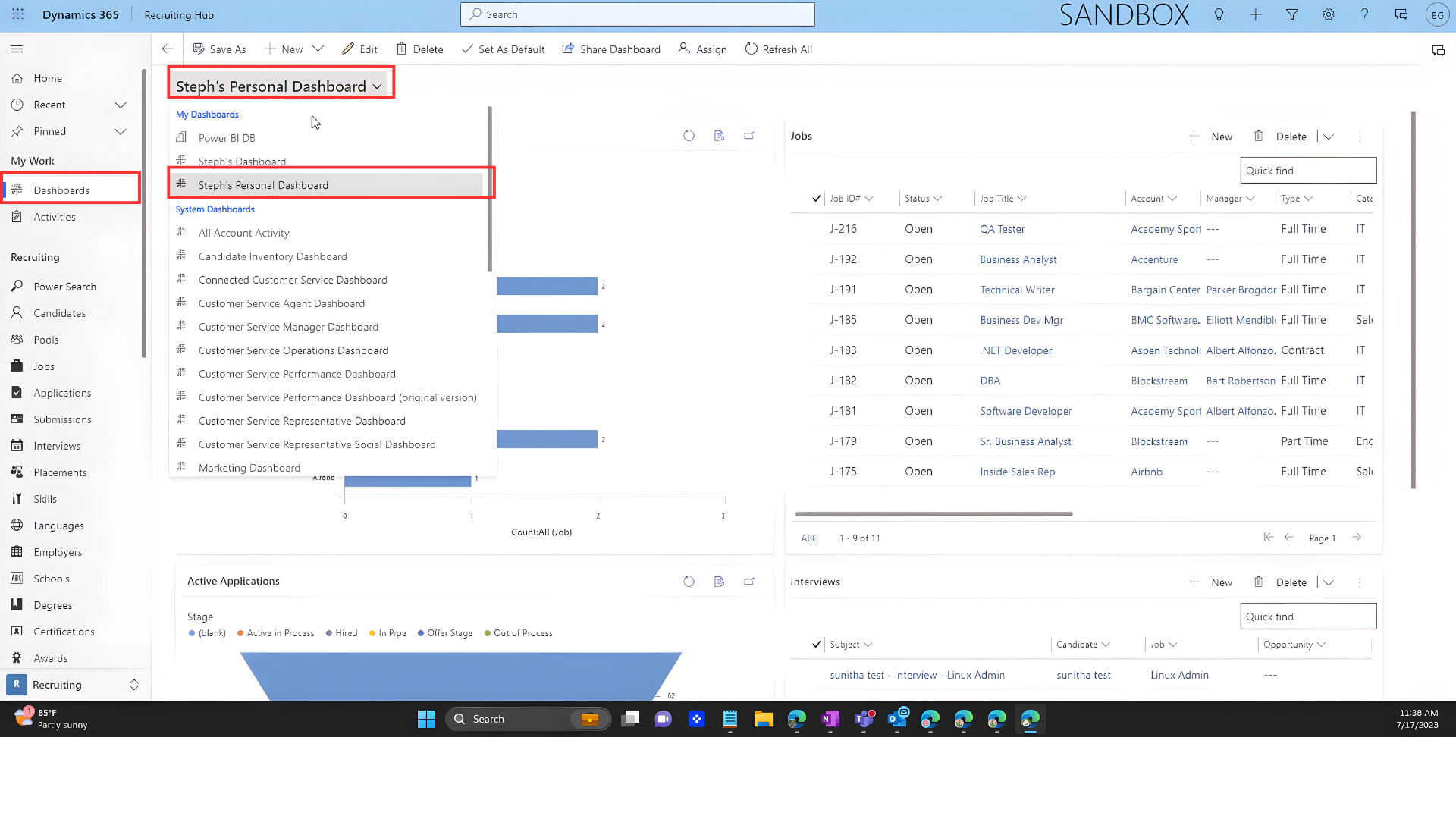Click Share Dashboard command

pyautogui.click(x=611, y=49)
